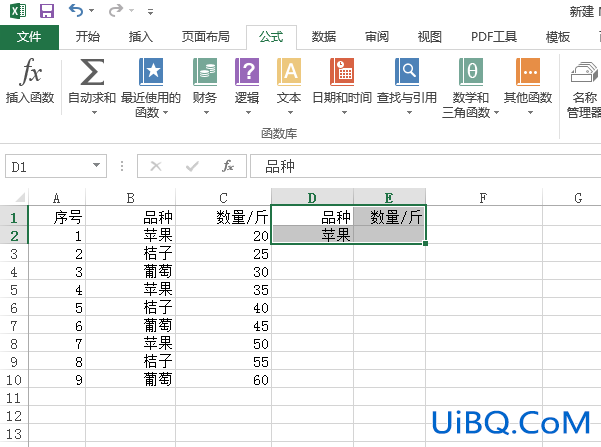Select column A header

57,198
